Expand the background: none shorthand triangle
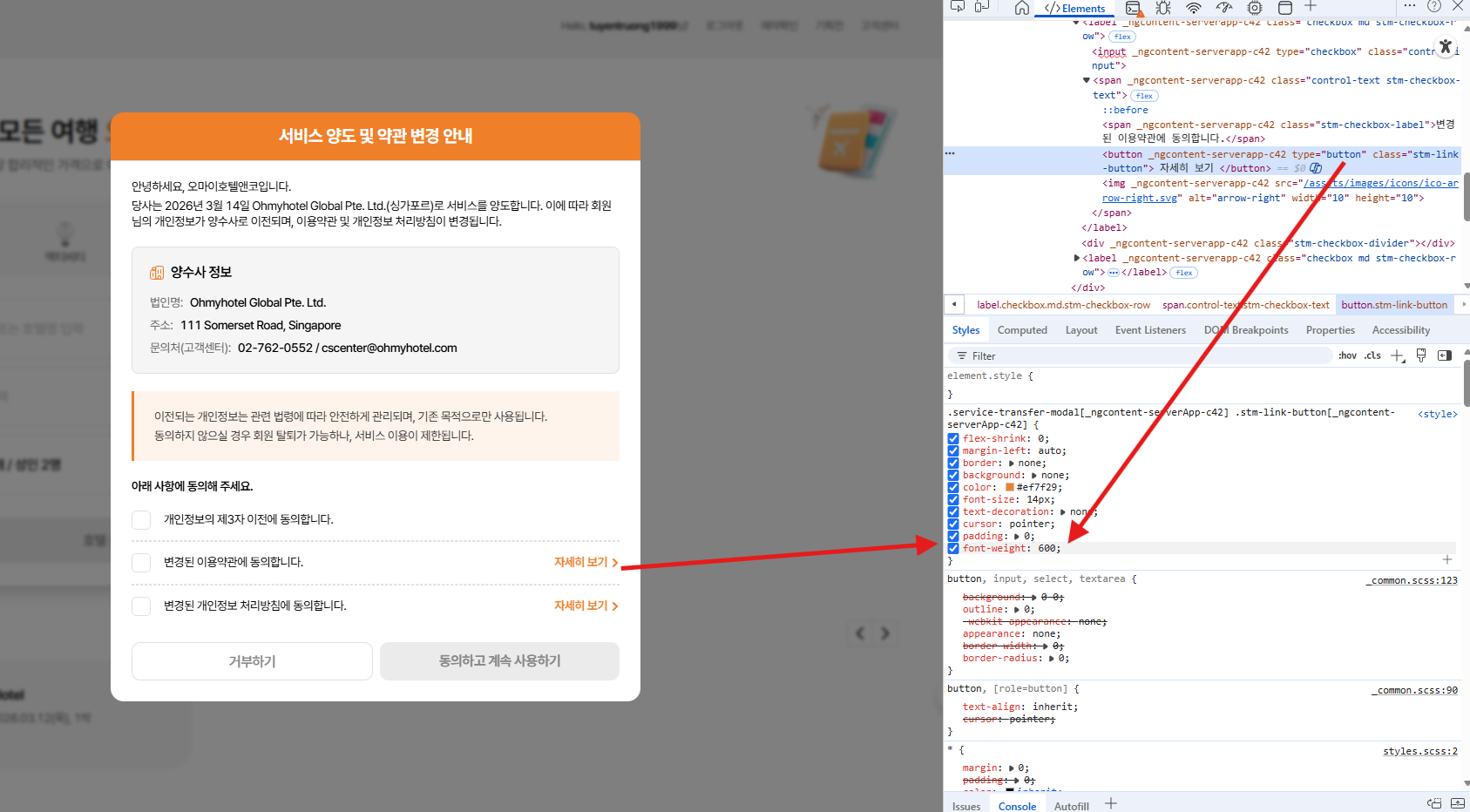The height and width of the screenshot is (812, 1470). coord(1033,476)
